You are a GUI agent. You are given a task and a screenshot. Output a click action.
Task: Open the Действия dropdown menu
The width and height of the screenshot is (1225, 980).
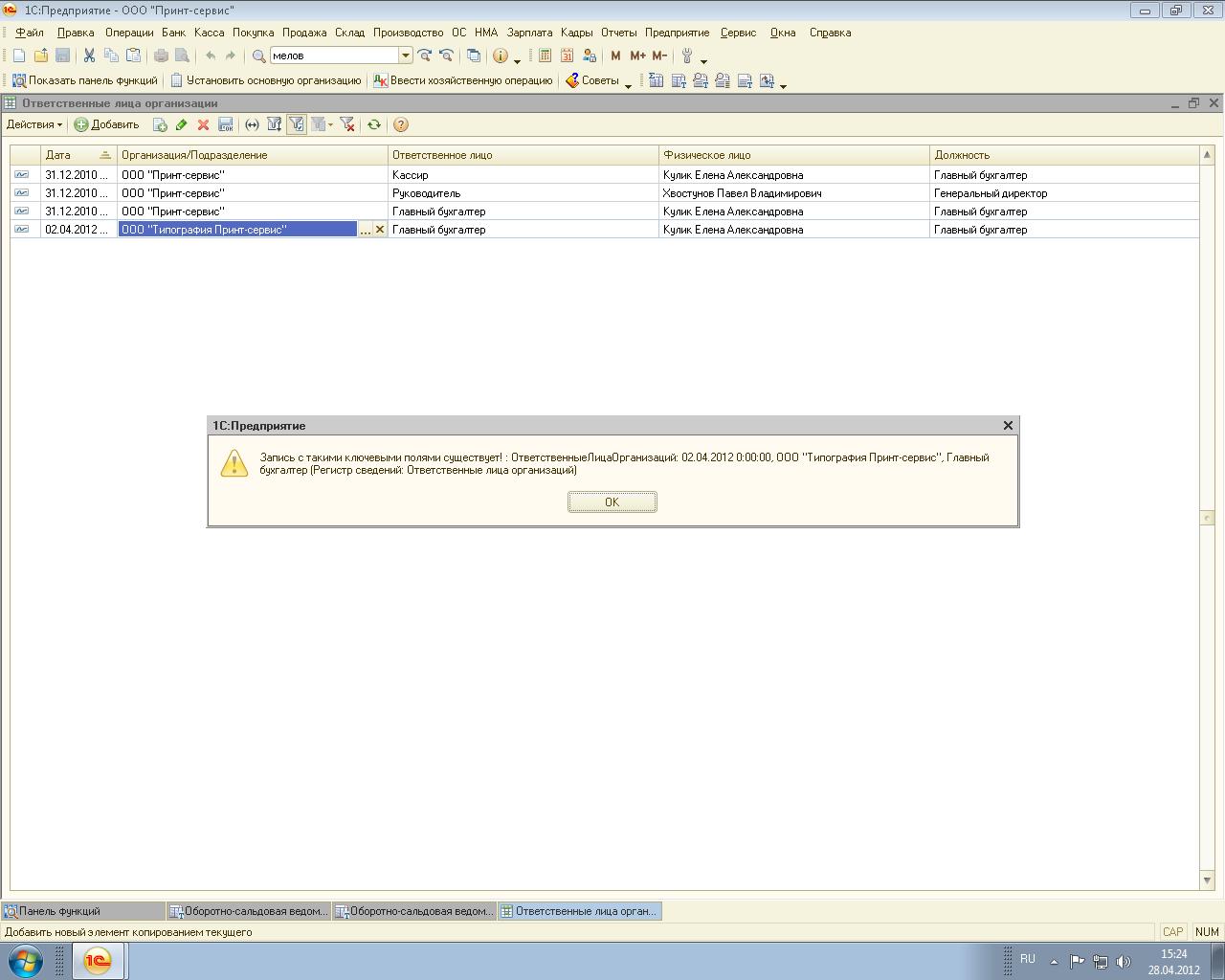coord(34,124)
